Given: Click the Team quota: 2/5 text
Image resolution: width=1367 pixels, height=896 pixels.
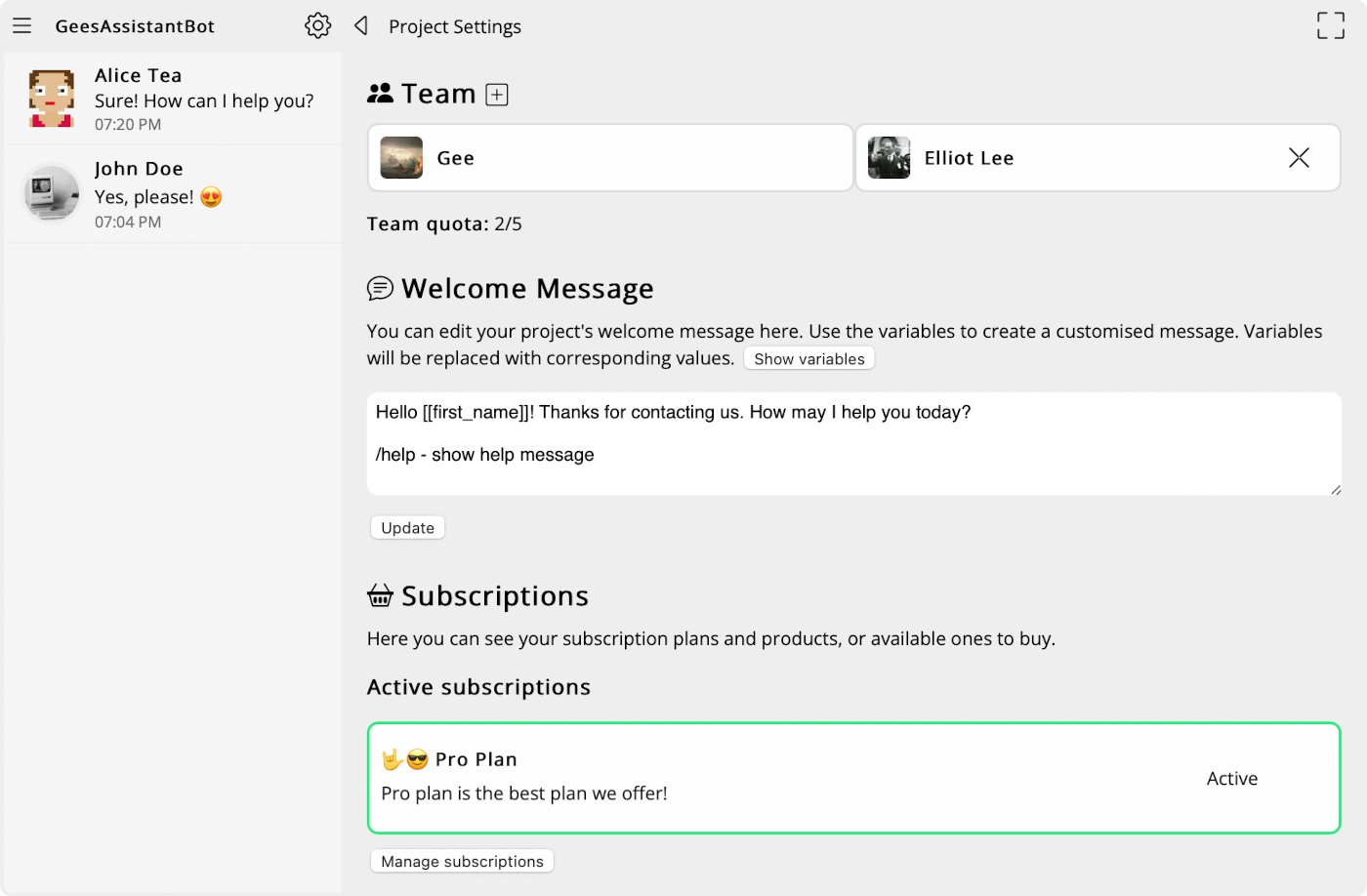Looking at the screenshot, I should pos(444,224).
